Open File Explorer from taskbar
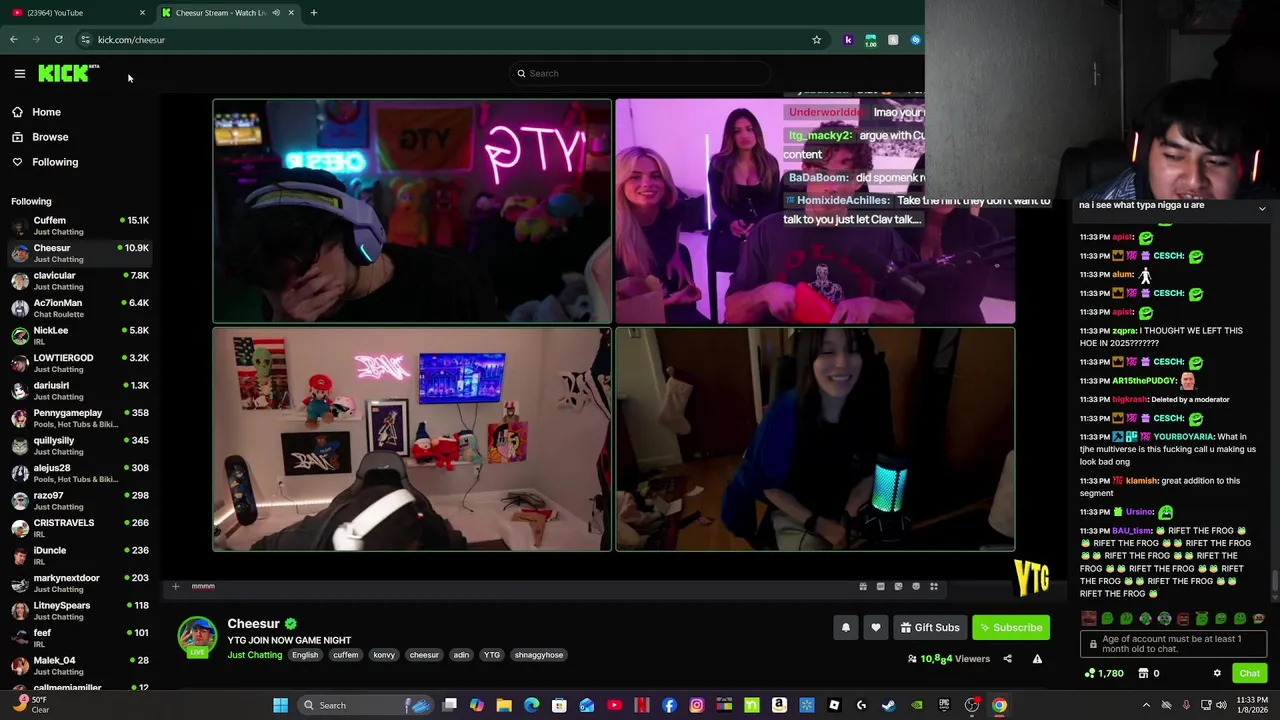This screenshot has width=1280, height=720. click(x=504, y=706)
